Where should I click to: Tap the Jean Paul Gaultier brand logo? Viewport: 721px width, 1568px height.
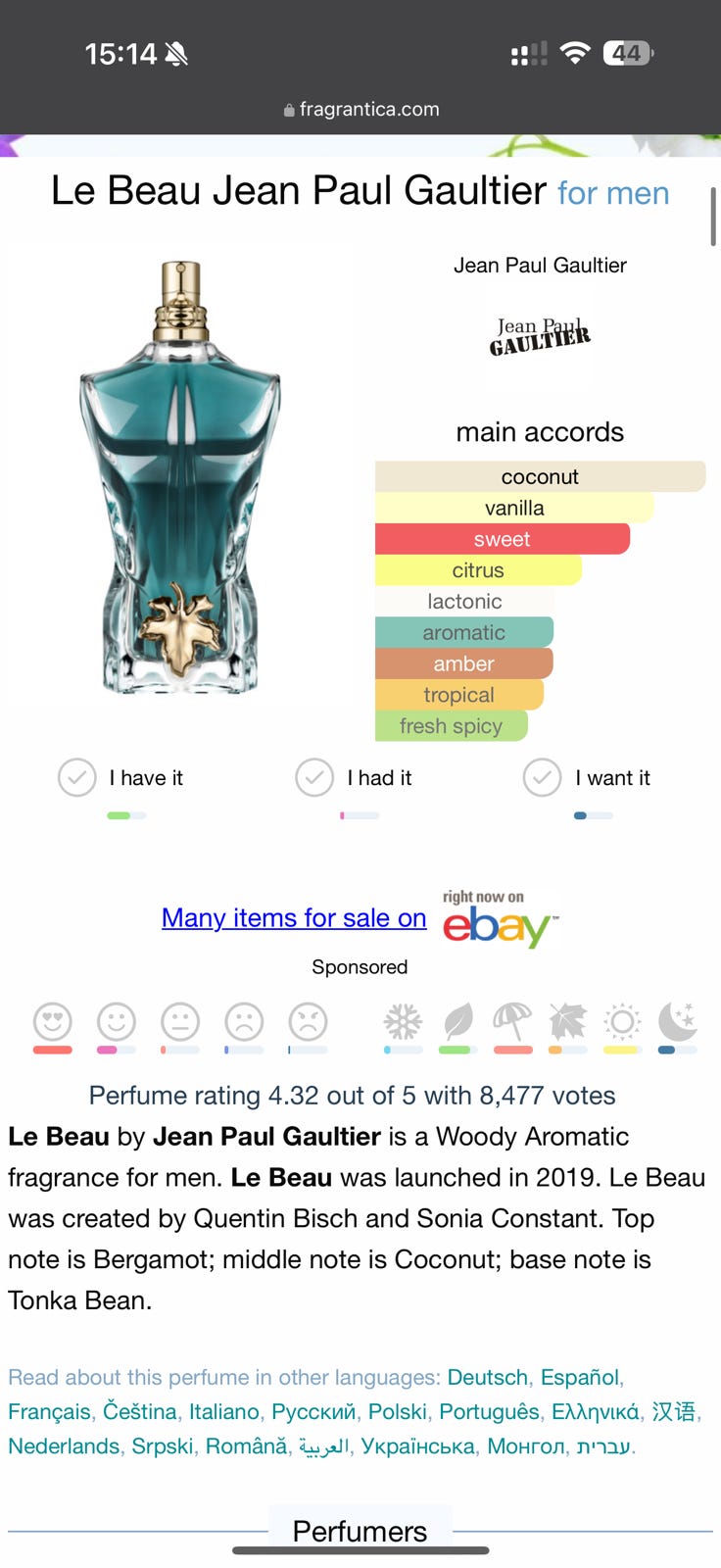pyautogui.click(x=540, y=336)
